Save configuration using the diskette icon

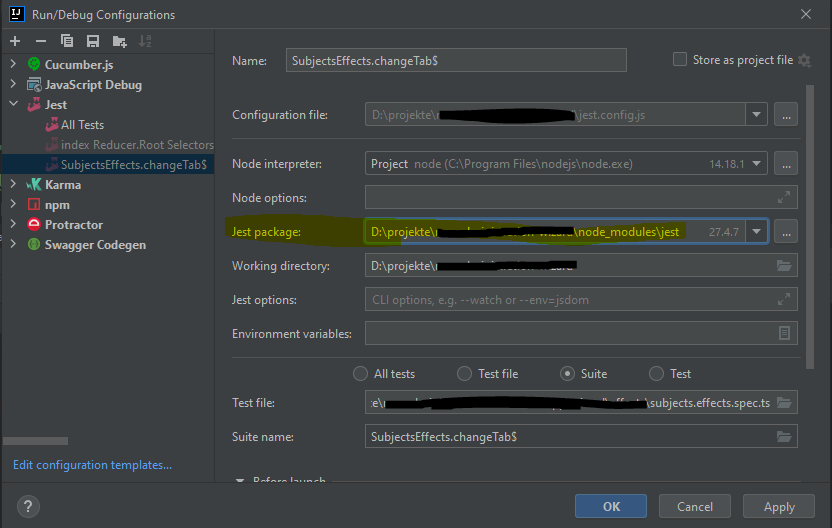coord(93,41)
